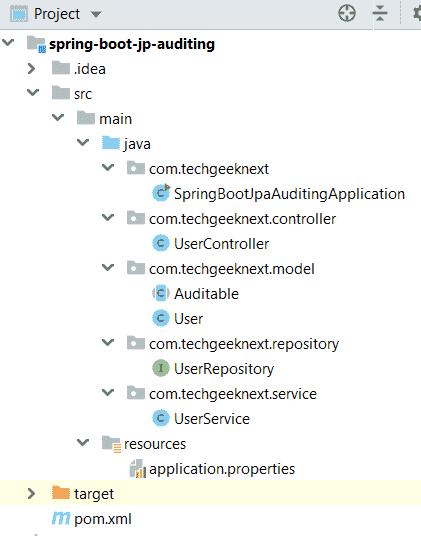The height and width of the screenshot is (536, 421).
Task: Select UserService in the project tree
Action: tap(212, 419)
